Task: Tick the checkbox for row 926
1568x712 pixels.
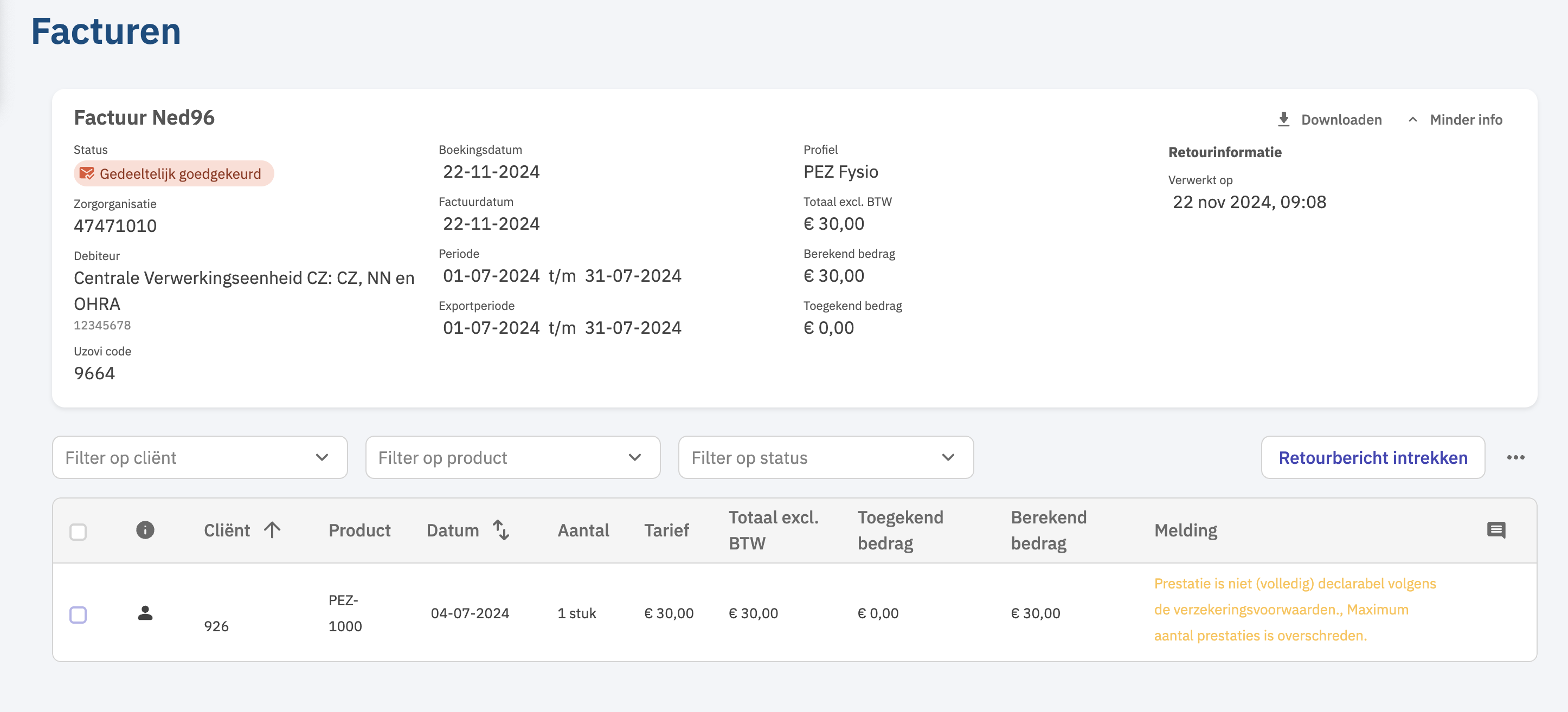Action: point(78,614)
